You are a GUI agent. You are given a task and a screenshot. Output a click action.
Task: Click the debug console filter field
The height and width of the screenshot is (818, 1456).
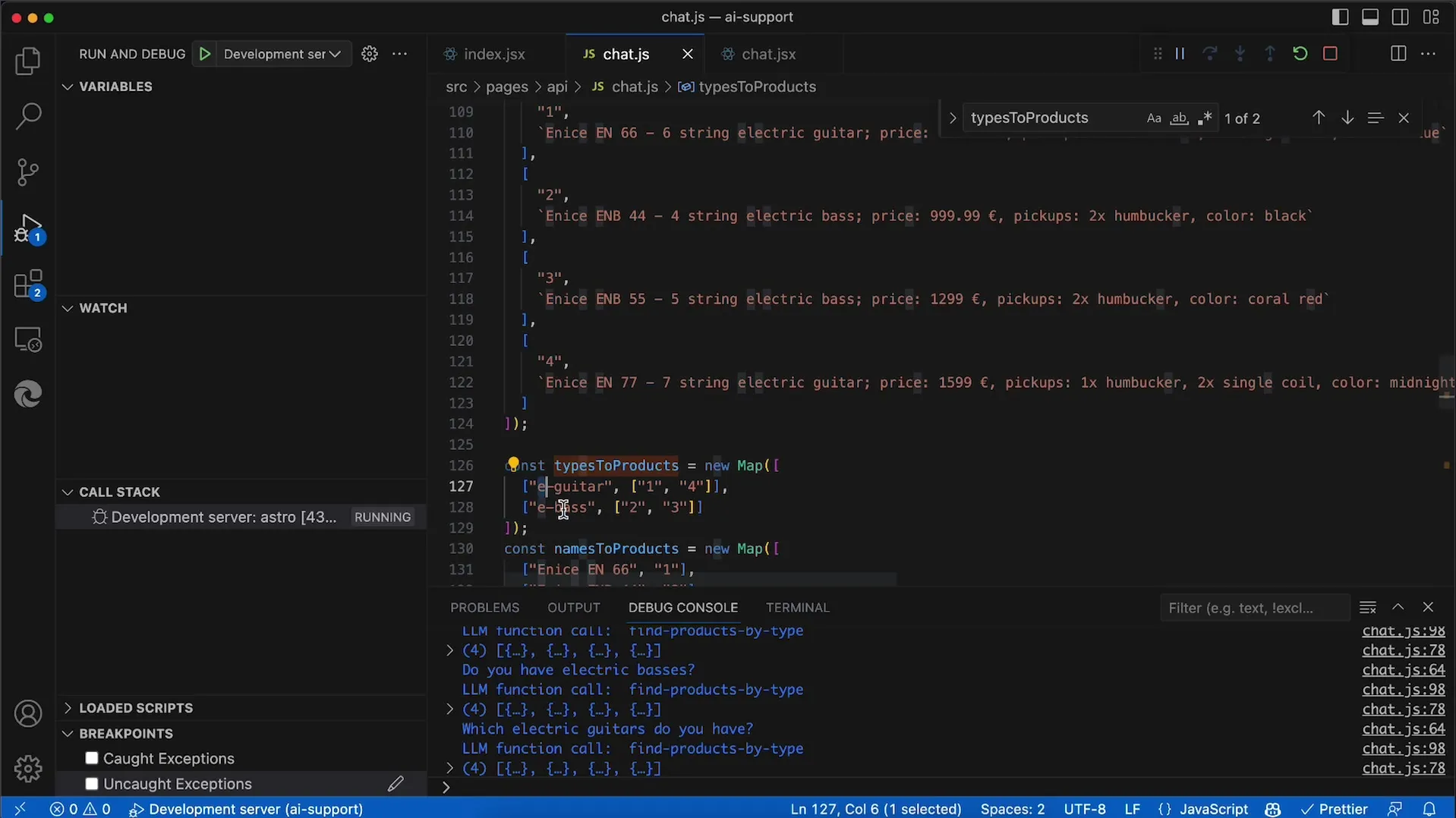[x=1254, y=608]
